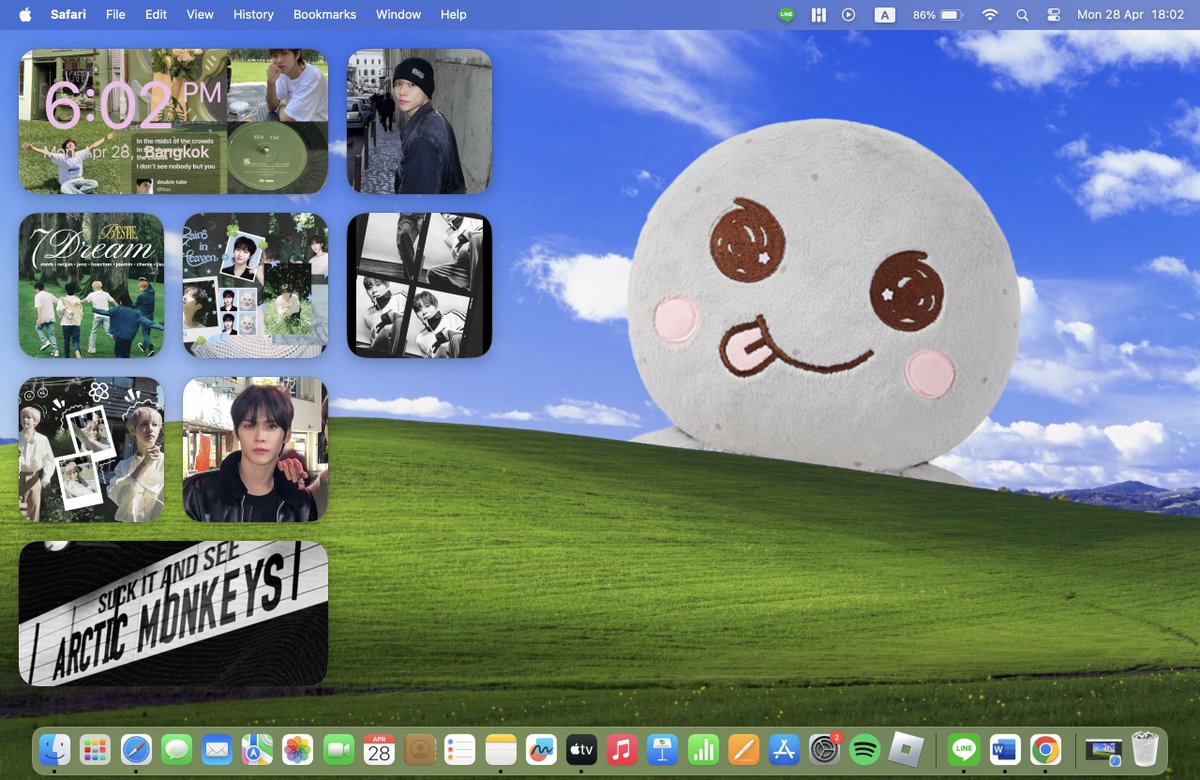Open System Settings with badge 2

[x=825, y=749]
